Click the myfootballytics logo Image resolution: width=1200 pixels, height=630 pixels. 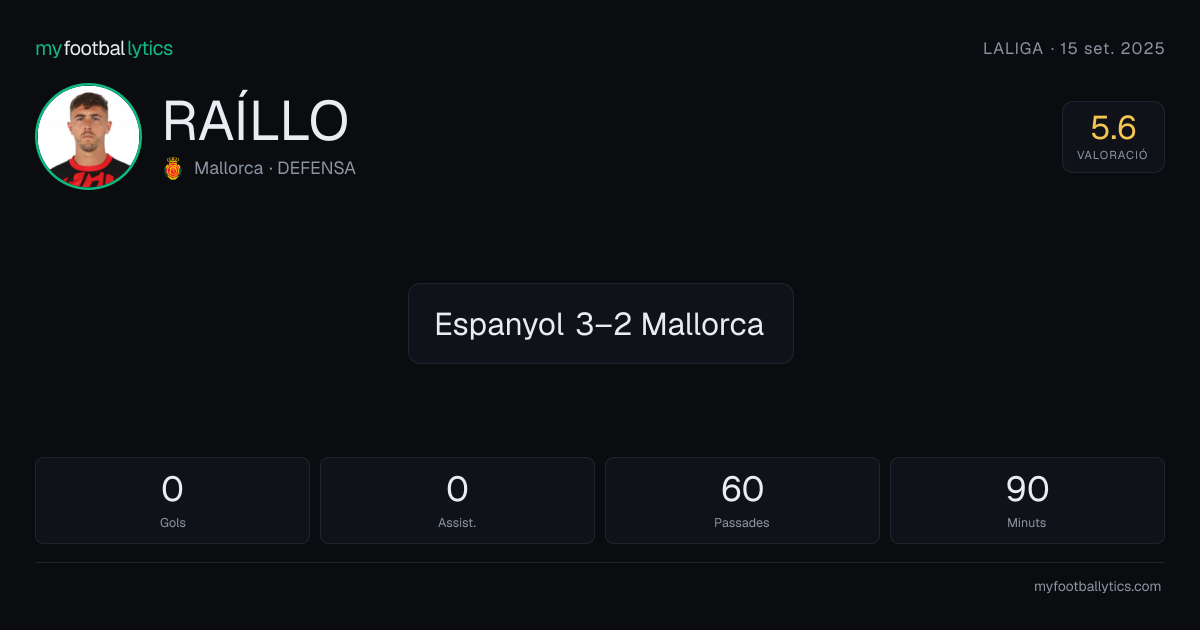coord(104,48)
